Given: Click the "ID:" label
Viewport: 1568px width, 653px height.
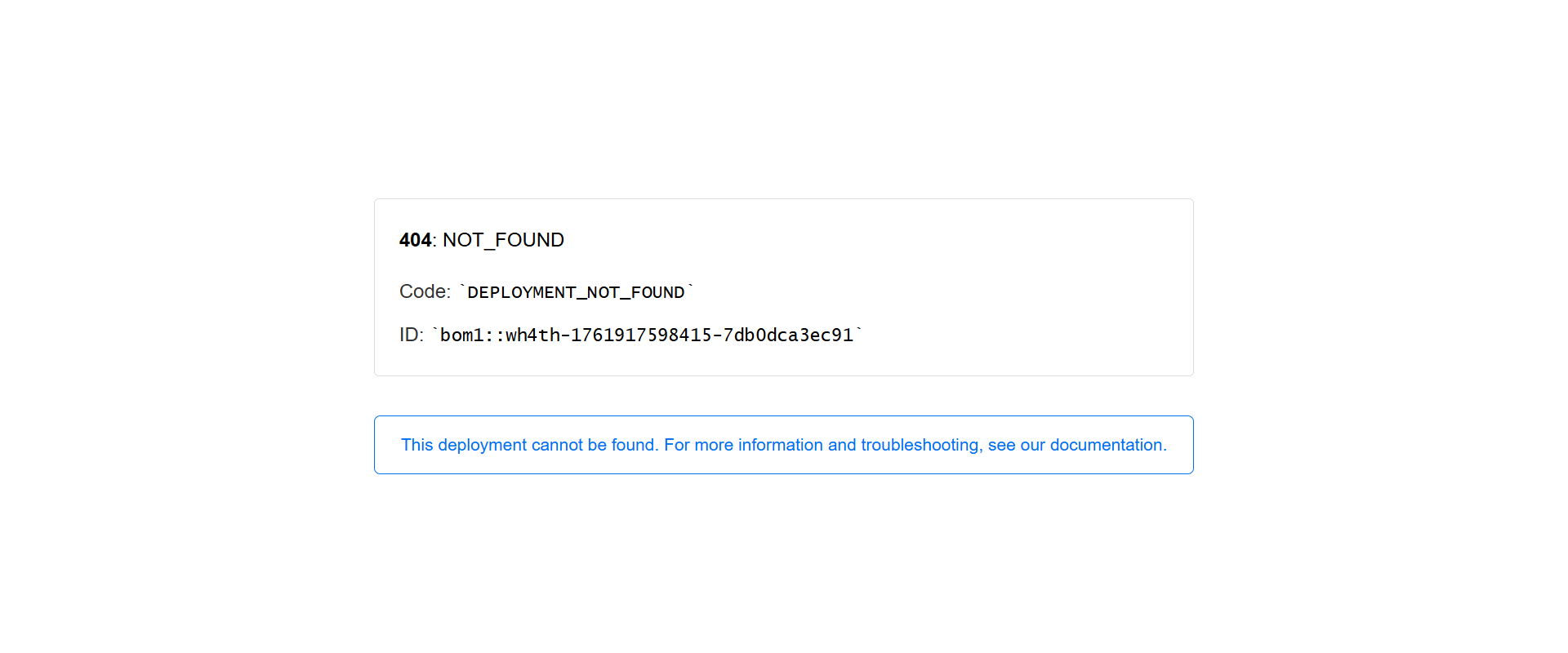Looking at the screenshot, I should 411,335.
